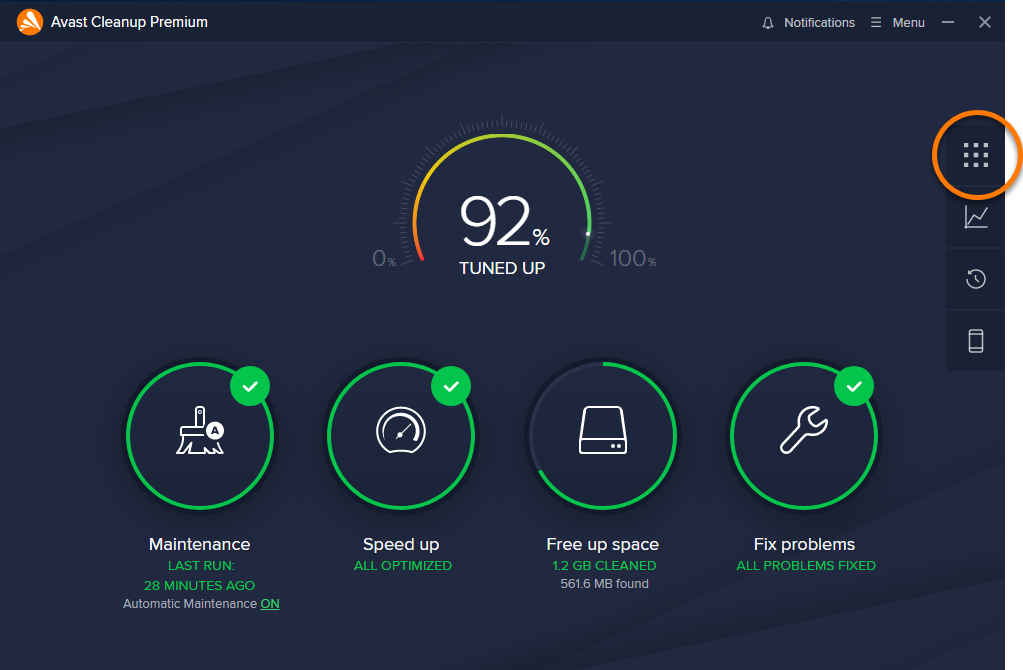Click the '561.6 MB found' text
Viewport: 1023px width, 670px height.
[x=604, y=584]
